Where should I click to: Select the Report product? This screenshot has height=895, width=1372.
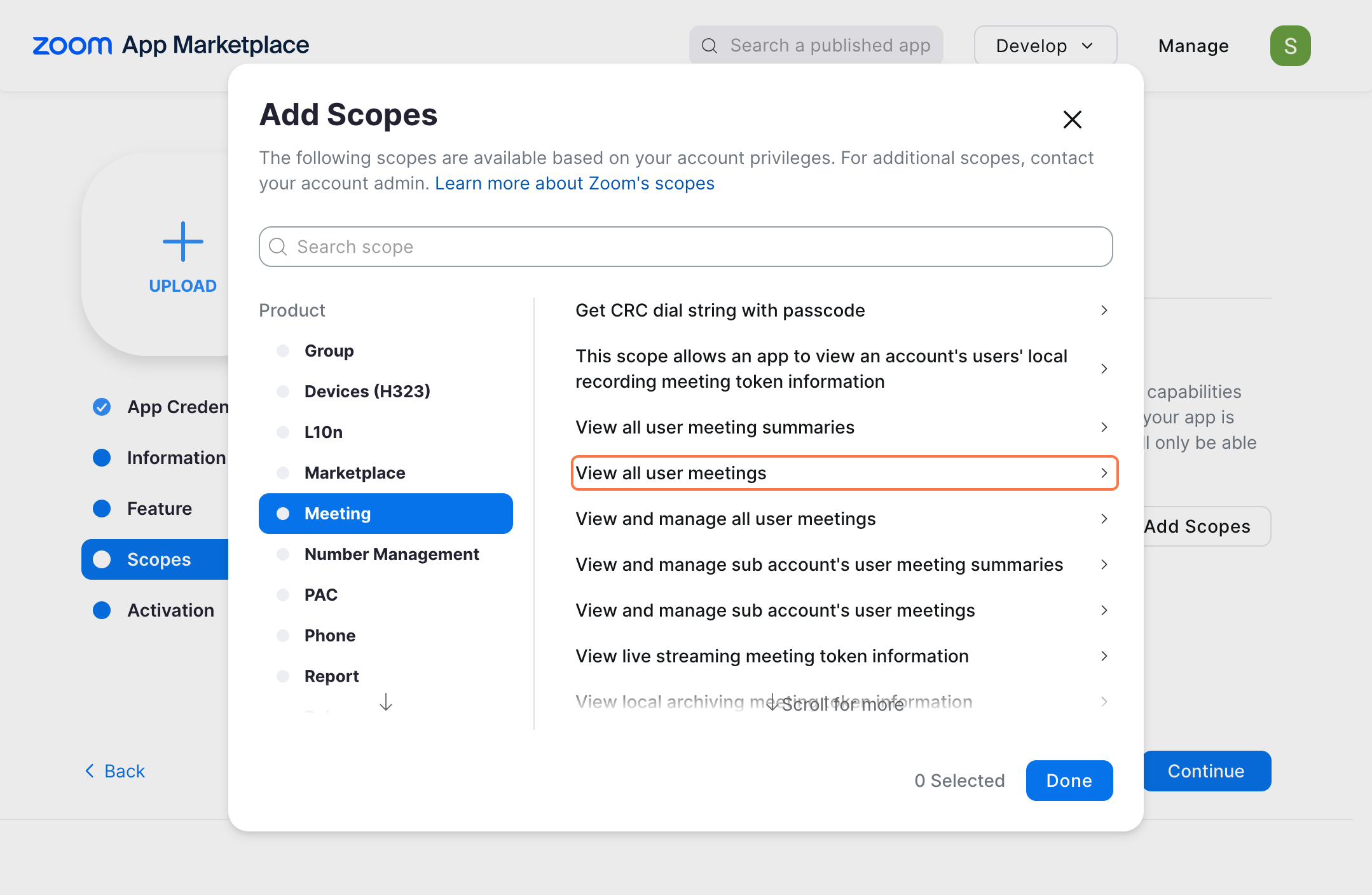385,676
